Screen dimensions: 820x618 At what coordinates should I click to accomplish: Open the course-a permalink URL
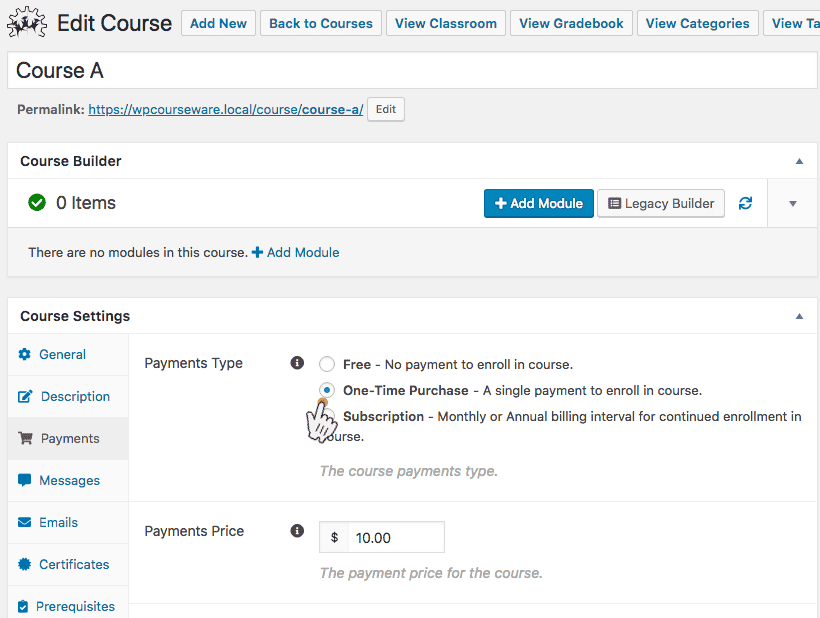pyautogui.click(x=225, y=109)
